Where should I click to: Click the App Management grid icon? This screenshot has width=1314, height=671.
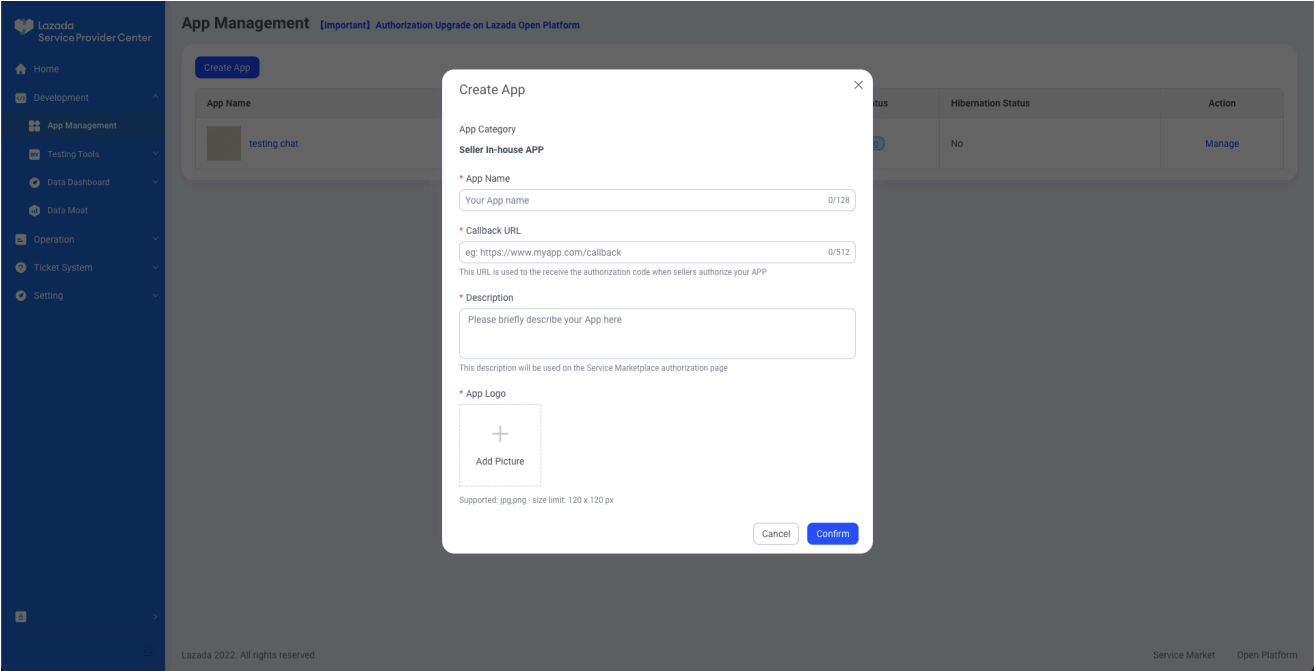pos(34,126)
